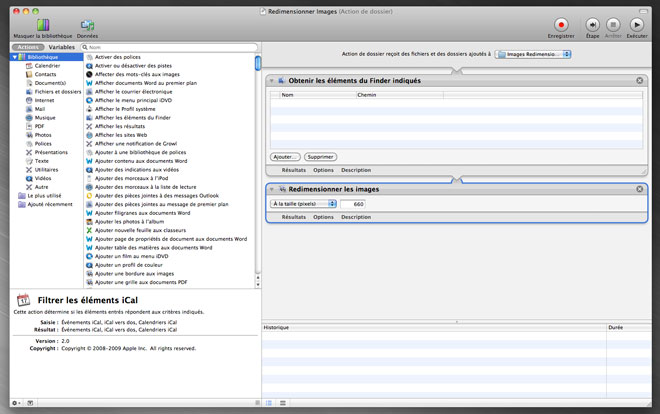Start recording with the Enregistrer button

(561, 25)
